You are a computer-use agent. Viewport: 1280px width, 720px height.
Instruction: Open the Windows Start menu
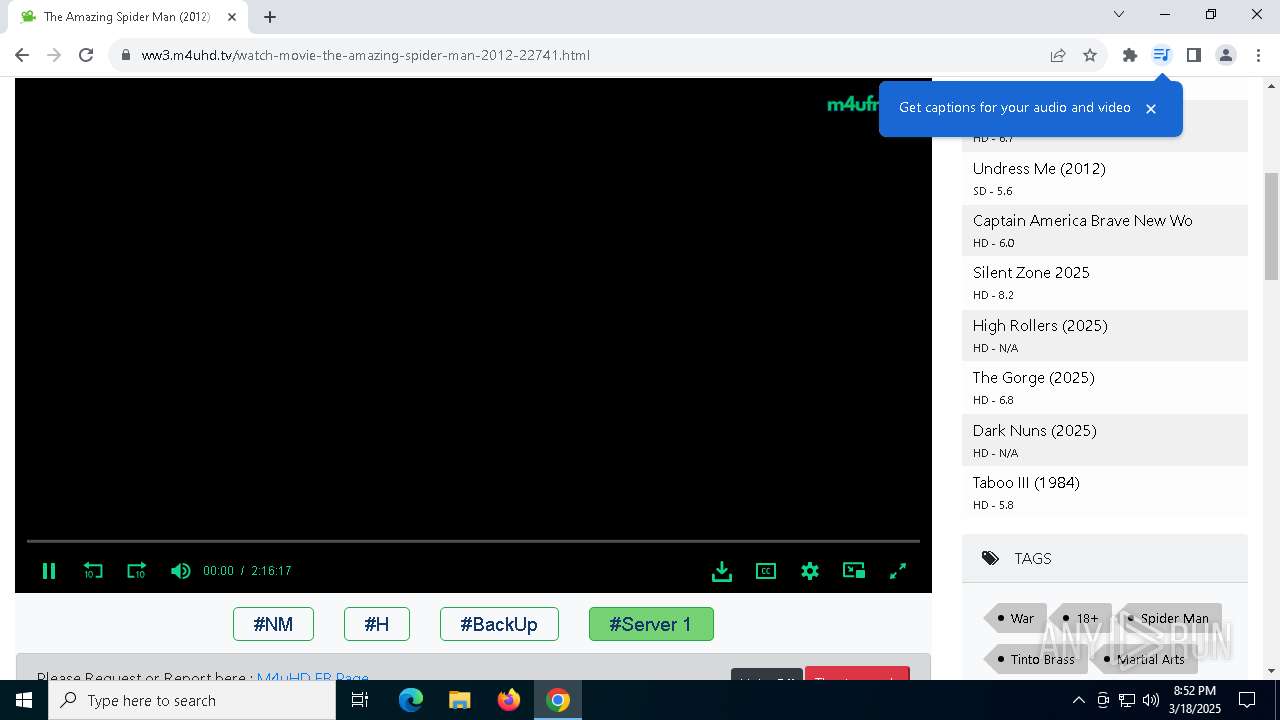coord(24,700)
